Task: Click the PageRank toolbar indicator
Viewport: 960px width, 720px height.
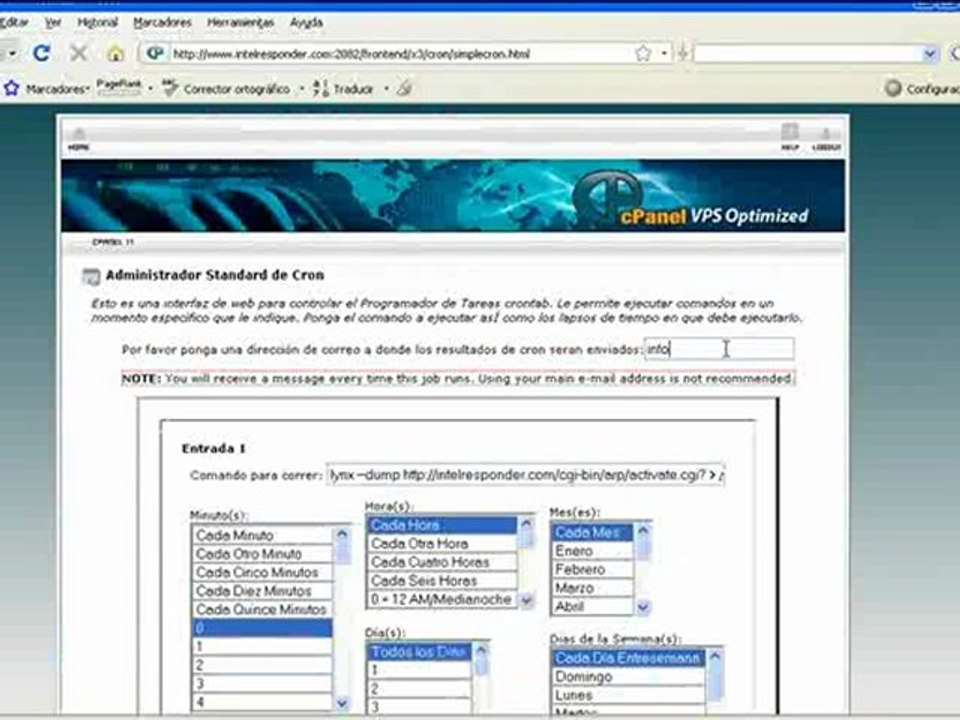Action: tap(119, 86)
